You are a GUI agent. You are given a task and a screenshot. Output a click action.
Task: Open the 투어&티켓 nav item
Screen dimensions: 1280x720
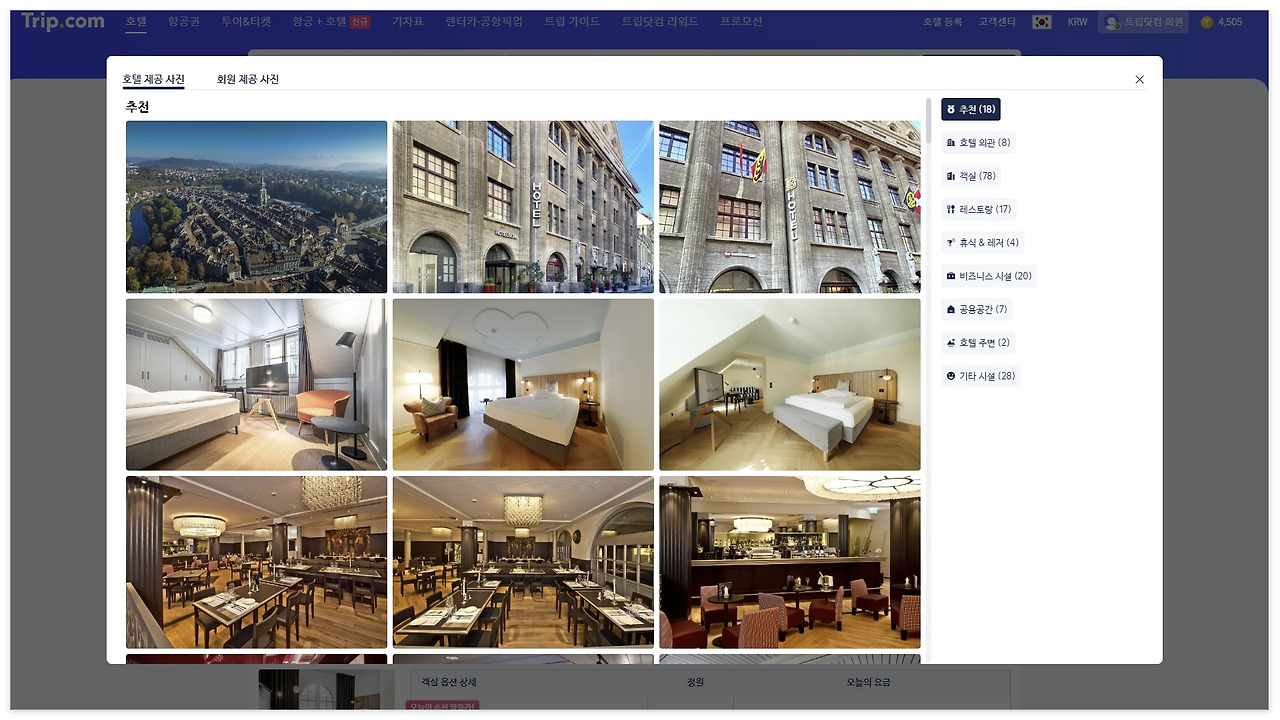pyautogui.click(x=246, y=22)
